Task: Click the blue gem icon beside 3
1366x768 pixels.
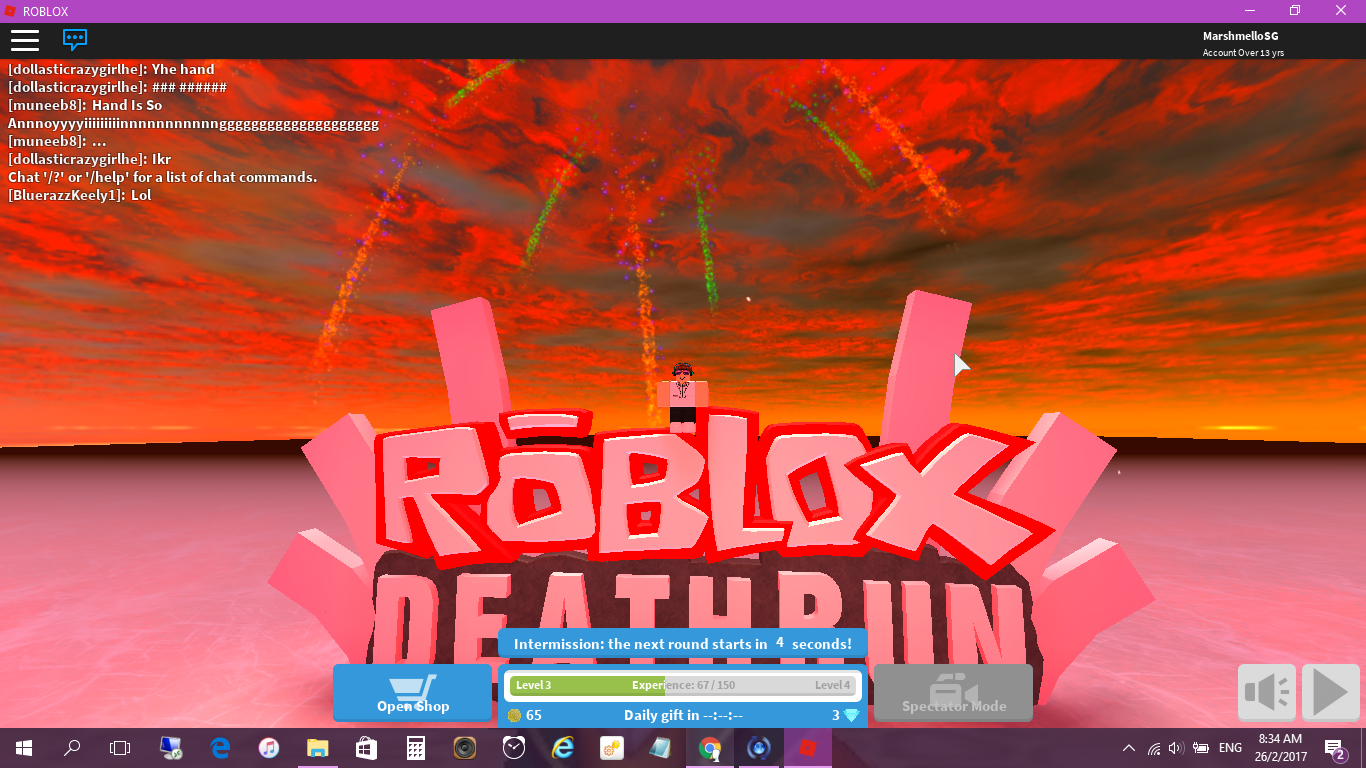Action: point(851,715)
